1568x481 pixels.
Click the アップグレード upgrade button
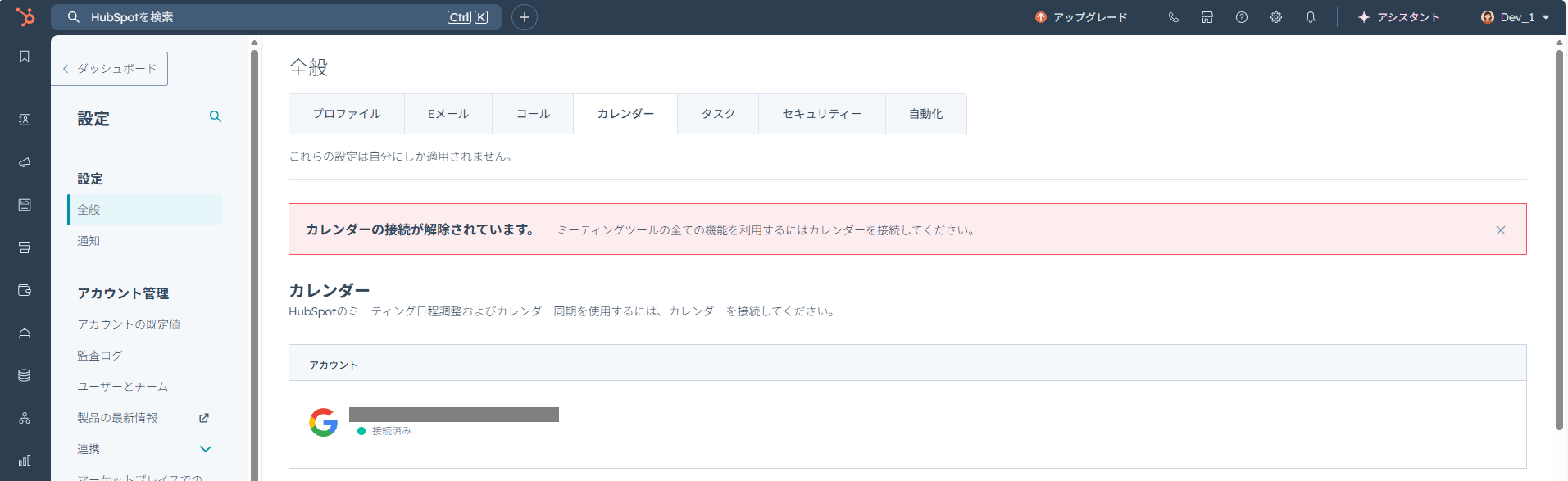pyautogui.click(x=1081, y=17)
